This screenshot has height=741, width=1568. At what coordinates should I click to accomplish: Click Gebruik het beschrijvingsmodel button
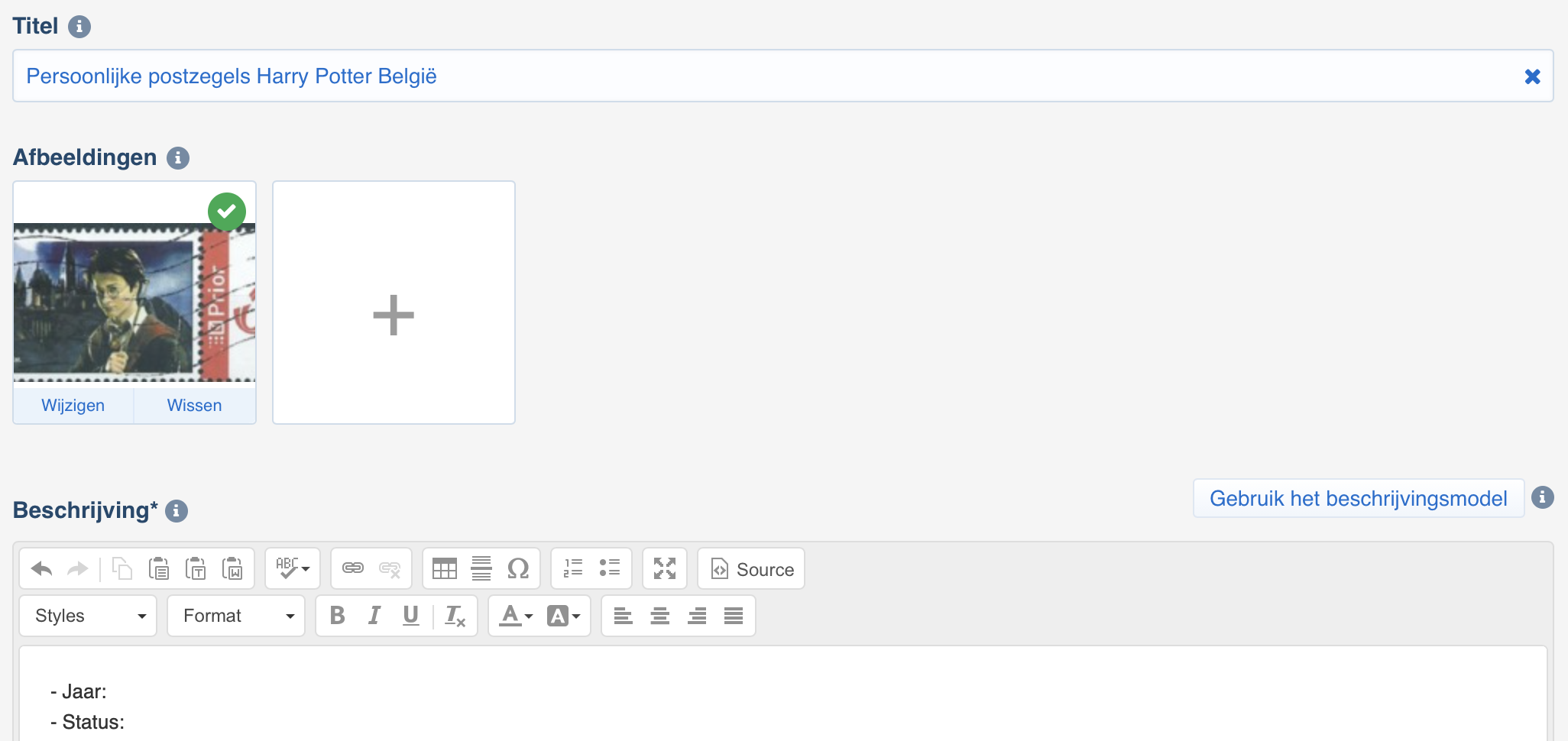click(1359, 499)
